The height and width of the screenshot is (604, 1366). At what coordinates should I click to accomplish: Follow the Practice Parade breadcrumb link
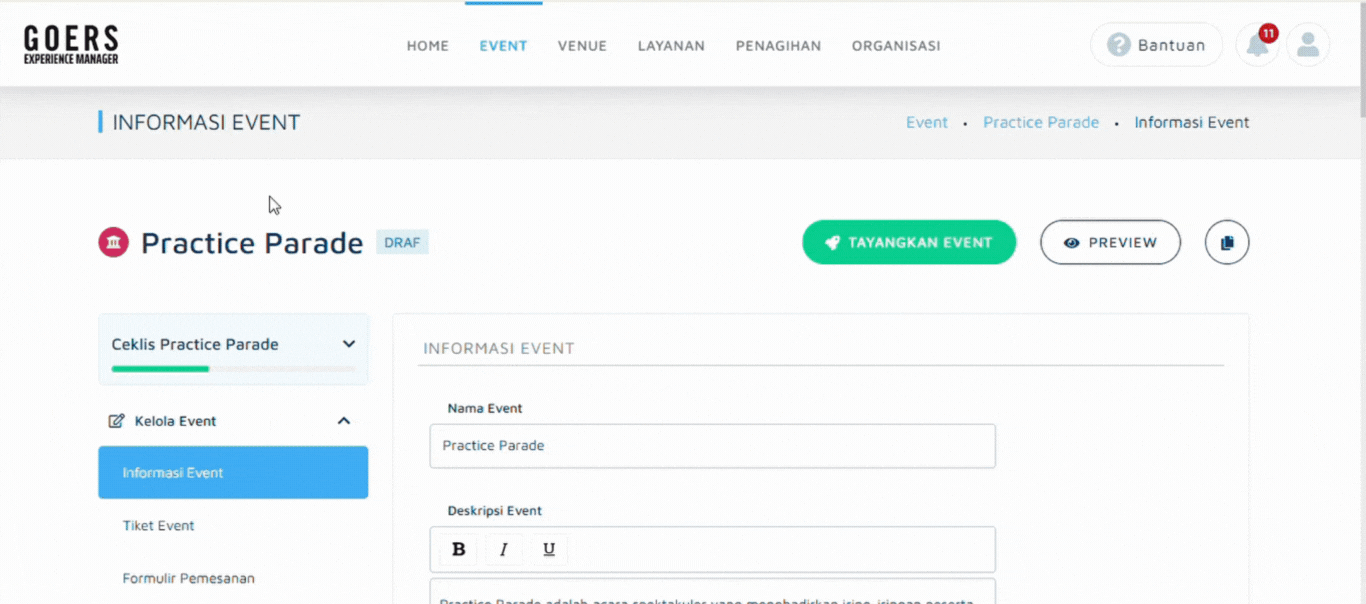1041,122
